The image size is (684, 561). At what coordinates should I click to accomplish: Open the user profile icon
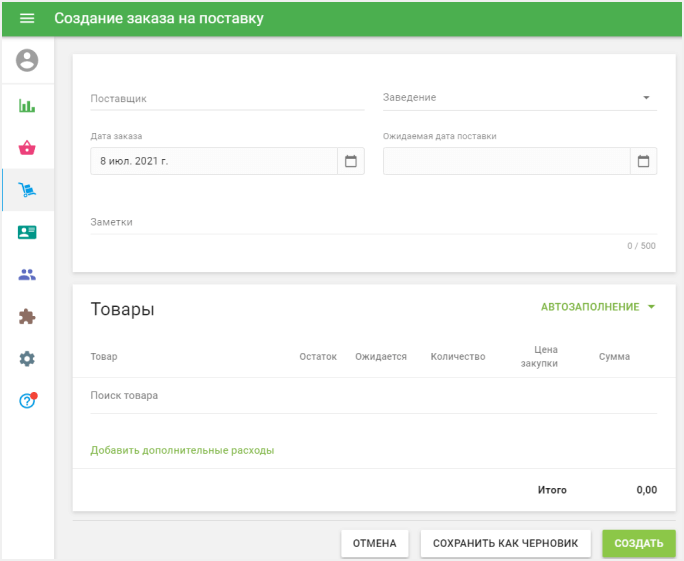pyautogui.click(x=27, y=61)
